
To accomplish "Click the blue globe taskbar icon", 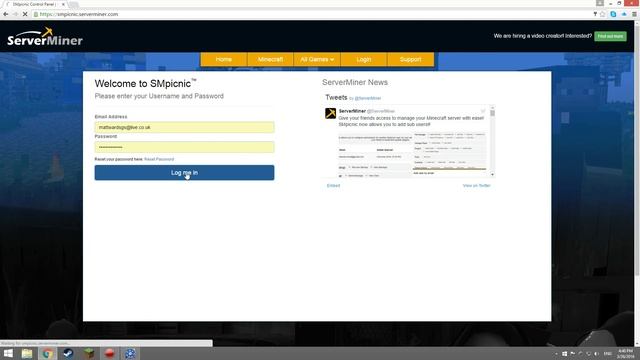I will [130, 353].
